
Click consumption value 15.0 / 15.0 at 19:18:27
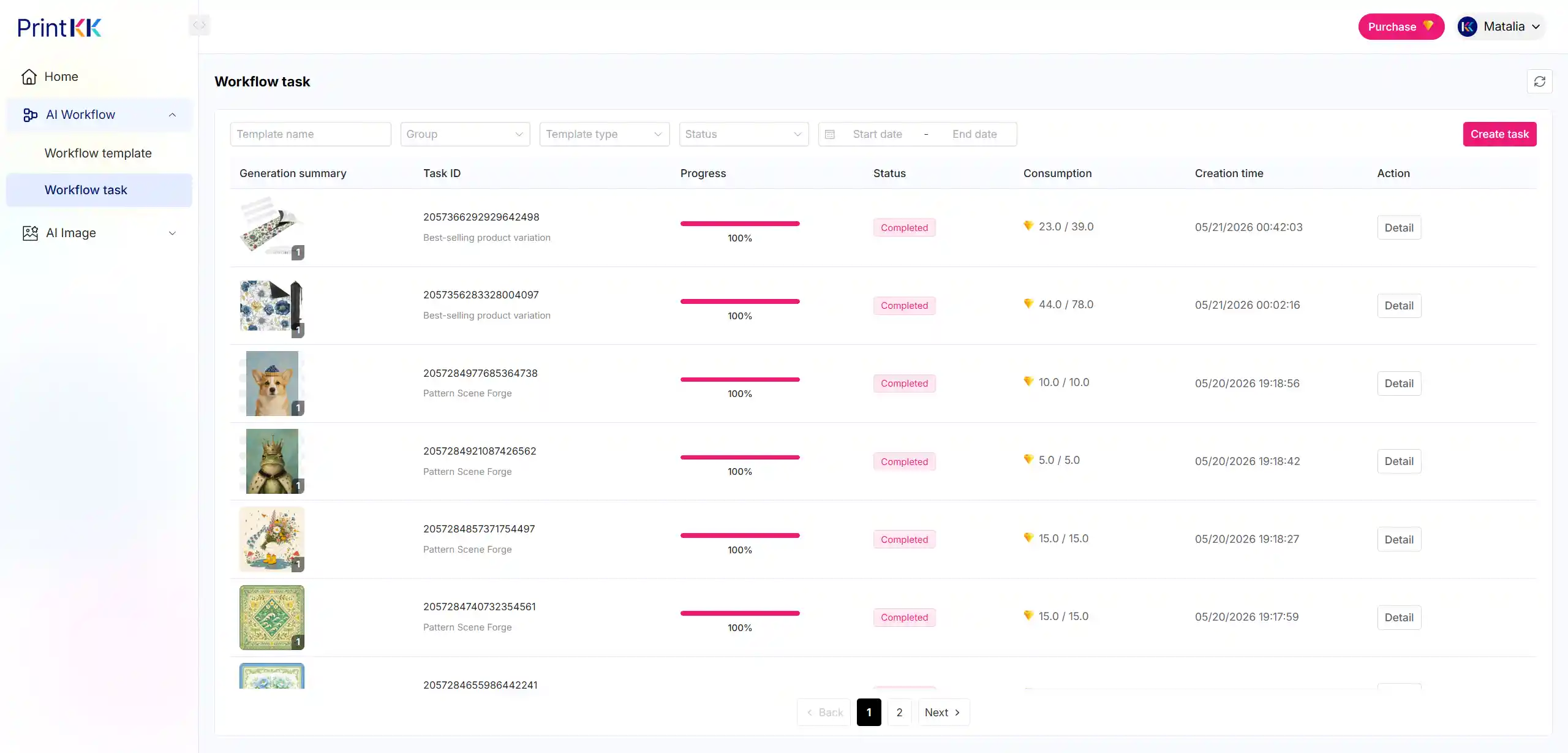pyautogui.click(x=1063, y=538)
